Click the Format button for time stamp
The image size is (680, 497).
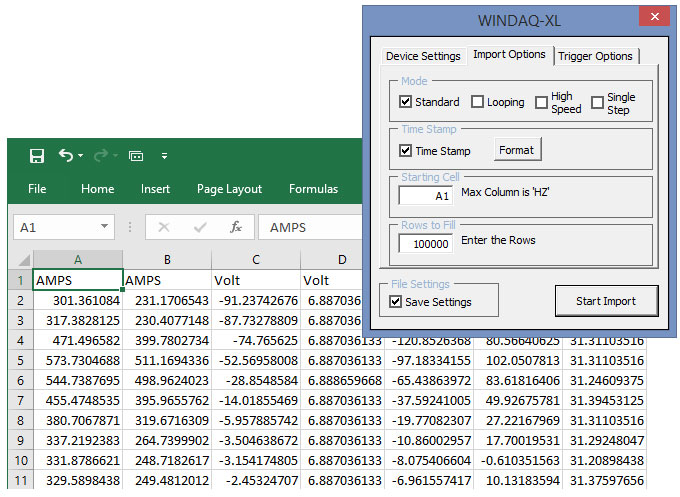[x=517, y=150]
